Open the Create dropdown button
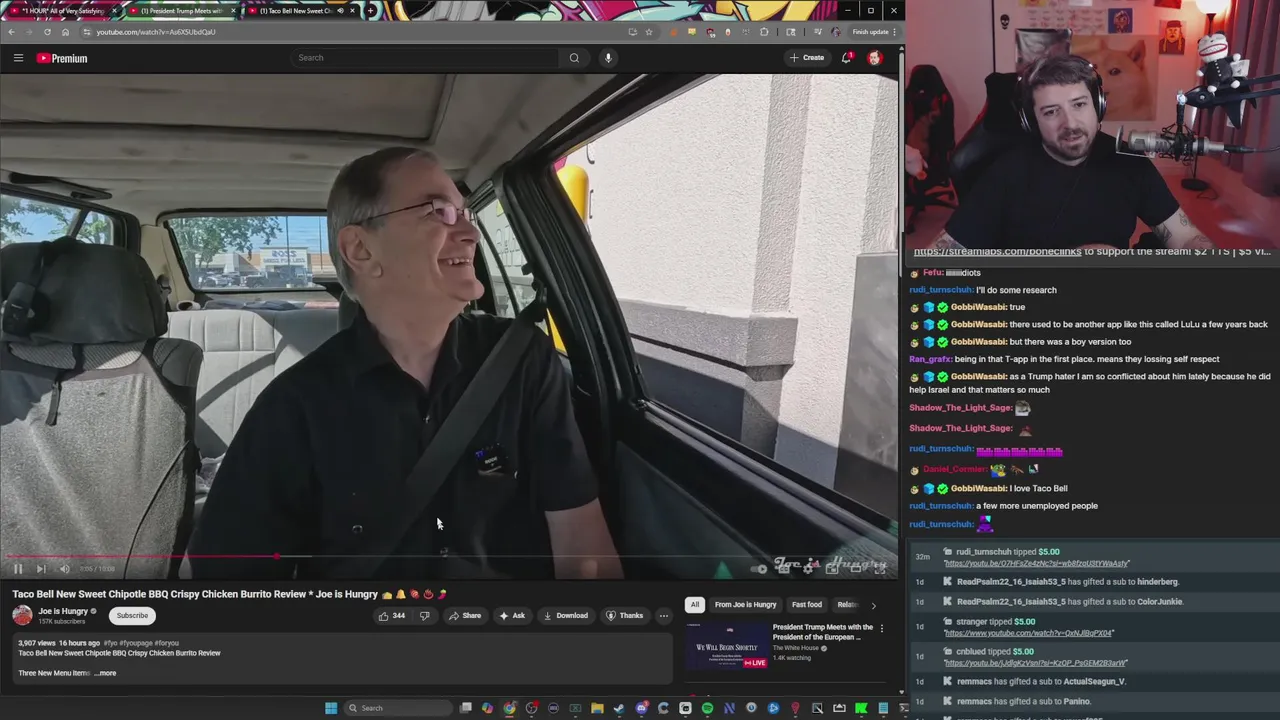The image size is (1280, 720). (807, 58)
